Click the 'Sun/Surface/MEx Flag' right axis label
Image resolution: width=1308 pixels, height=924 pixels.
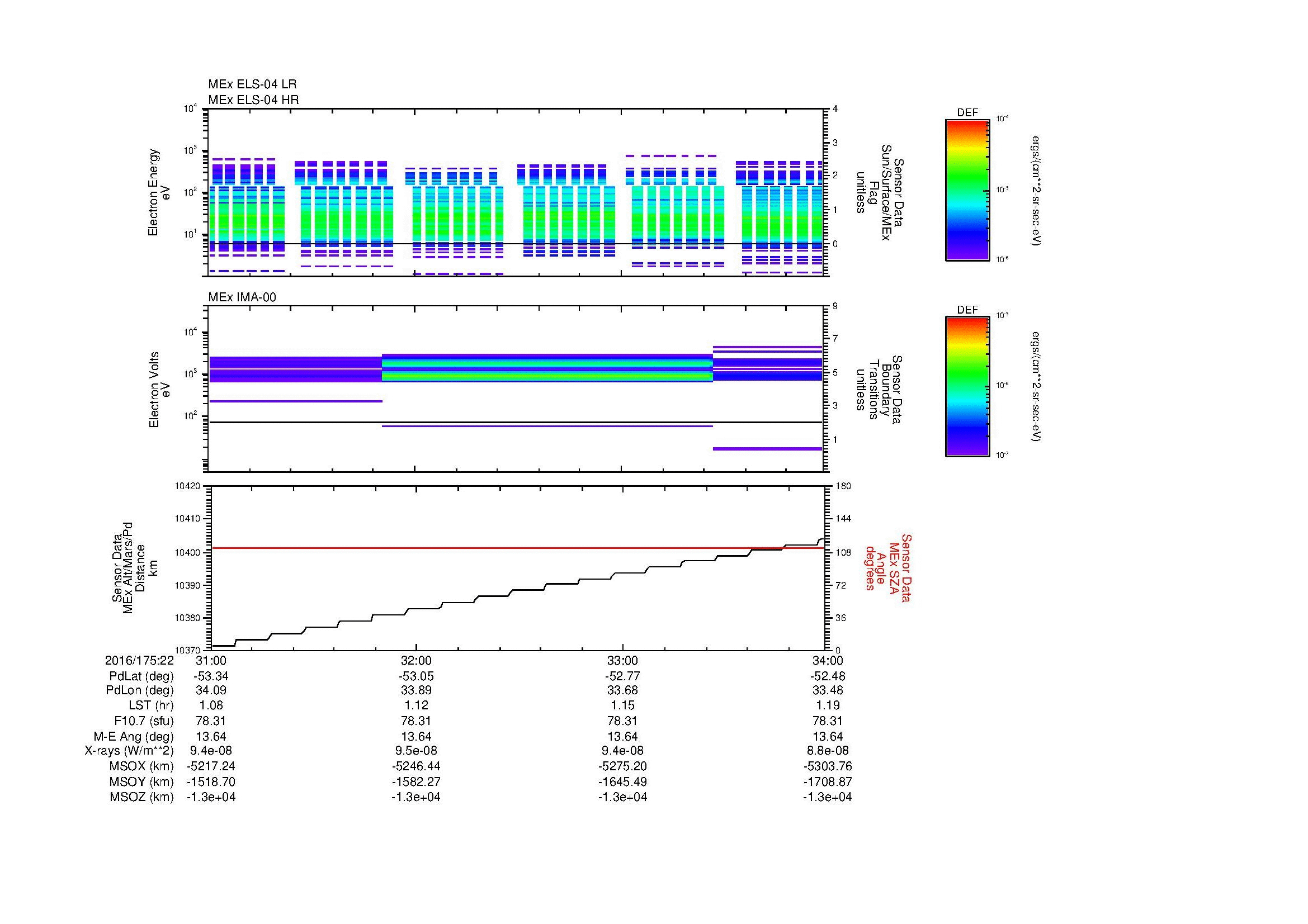pos(880,192)
